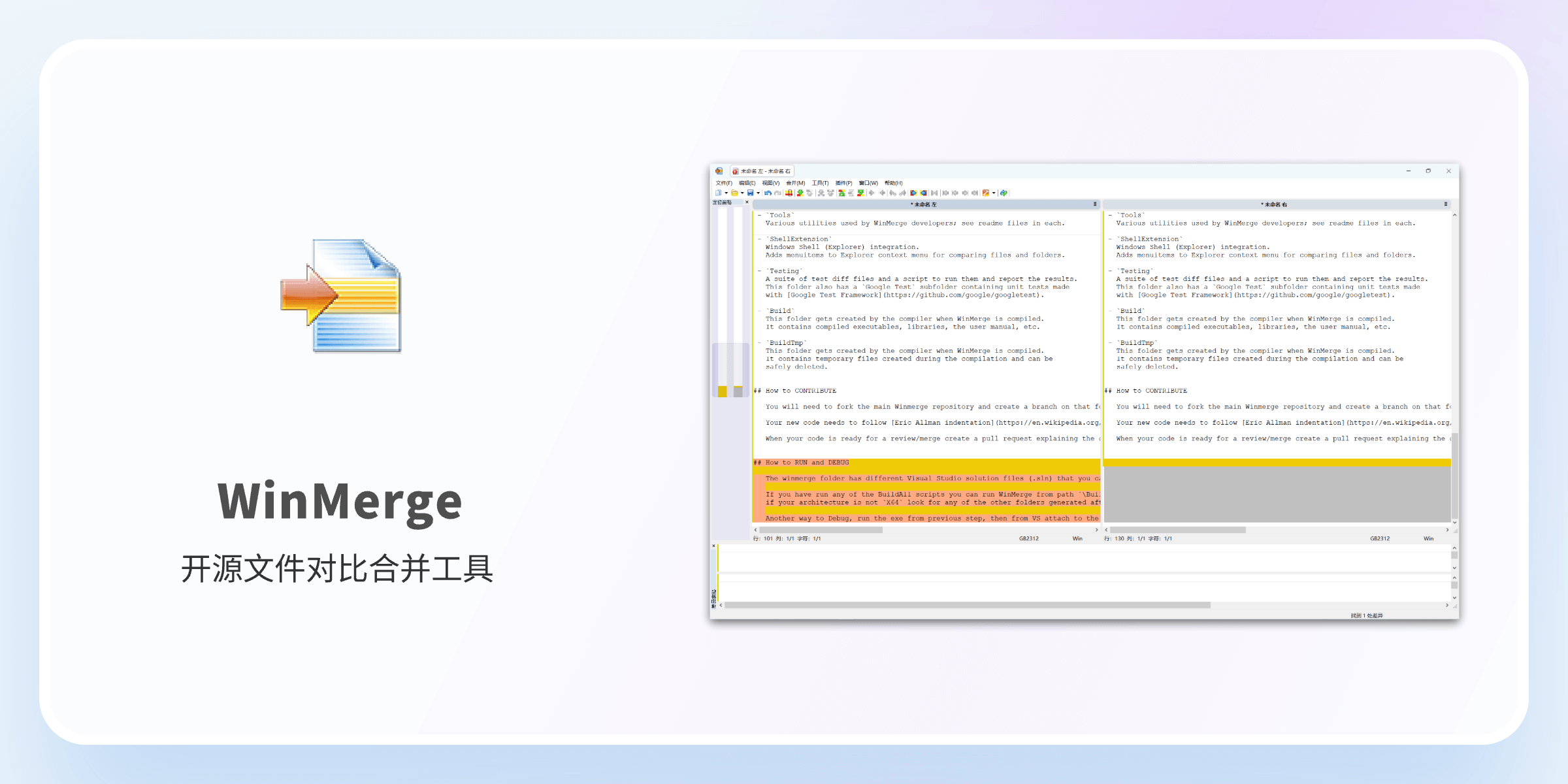Click right status text 行: 130

(x=1114, y=539)
